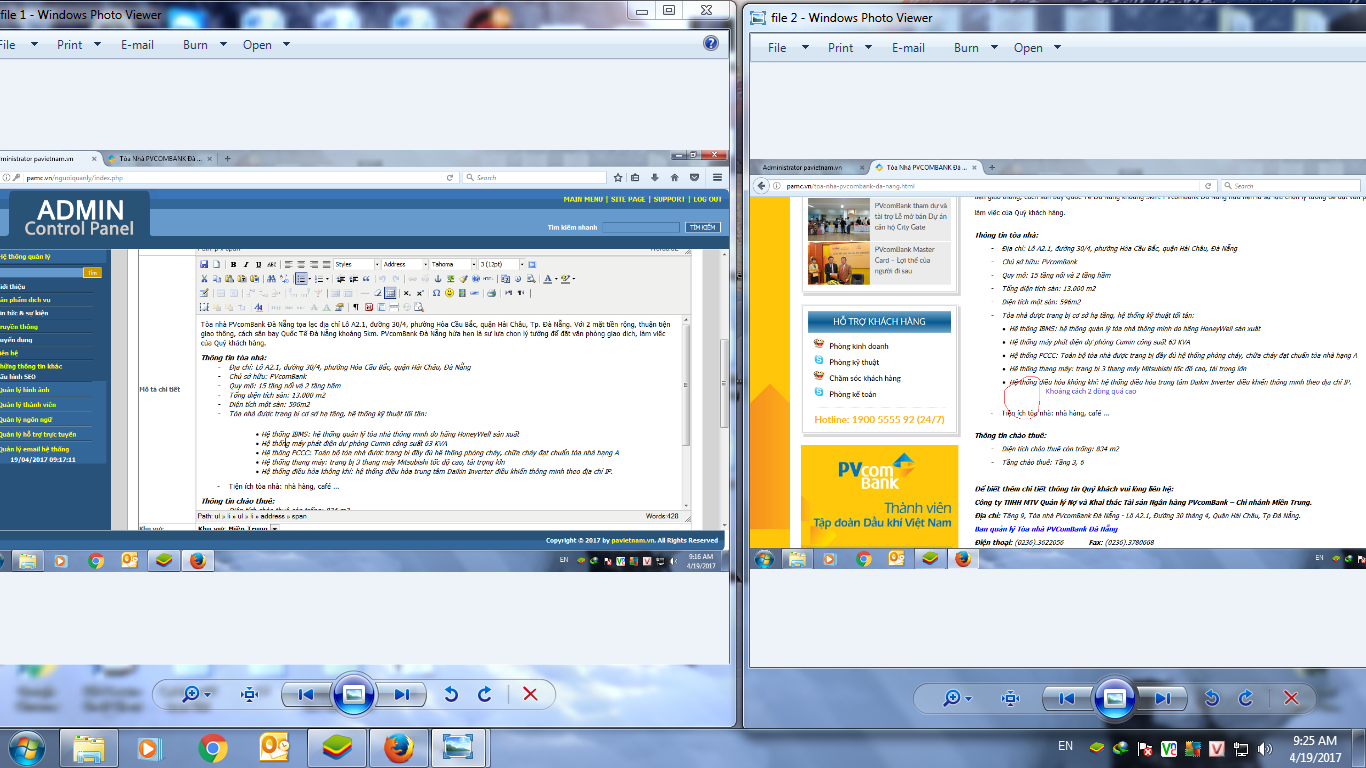Go to the next photo in file 2 window

pos(1161,698)
